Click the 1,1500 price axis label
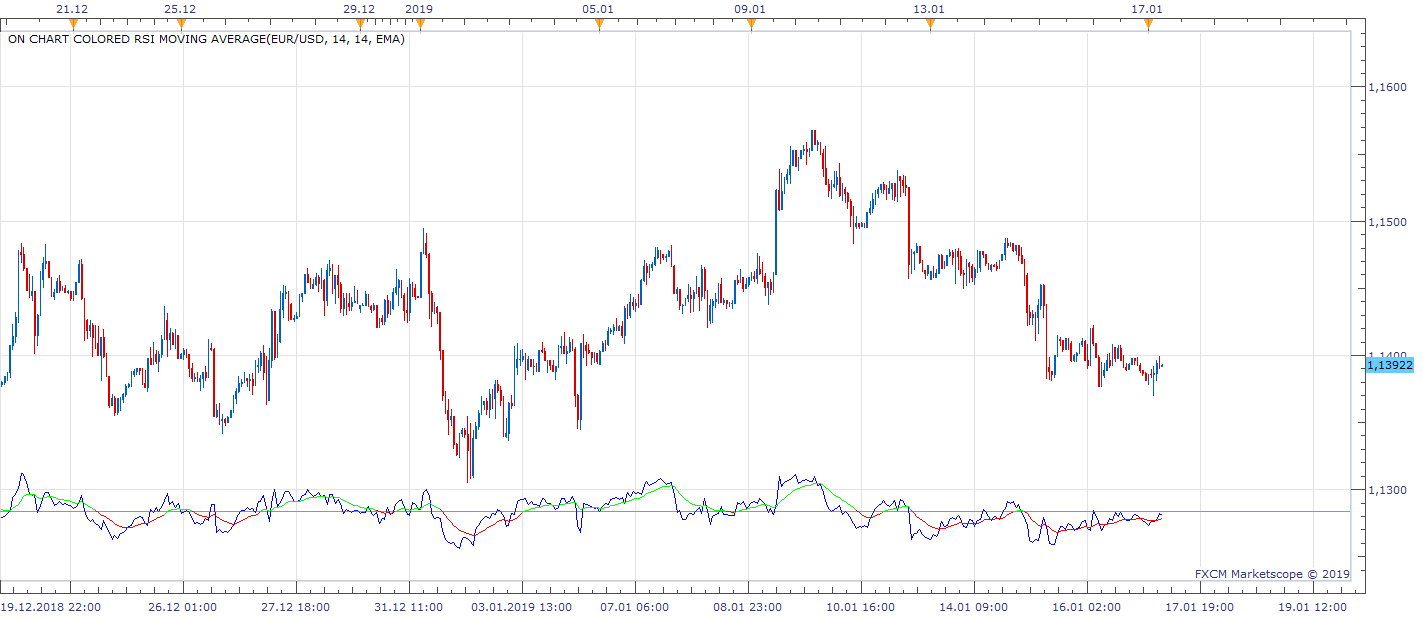 point(1386,222)
